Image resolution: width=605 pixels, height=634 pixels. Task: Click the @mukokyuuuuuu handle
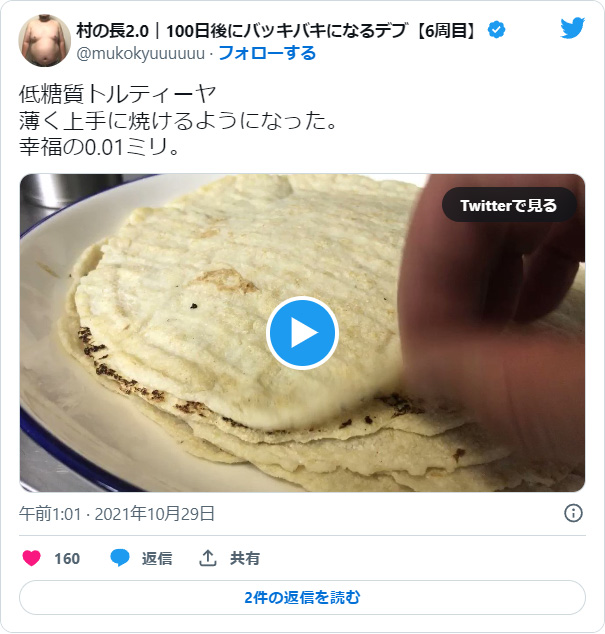click(141, 53)
